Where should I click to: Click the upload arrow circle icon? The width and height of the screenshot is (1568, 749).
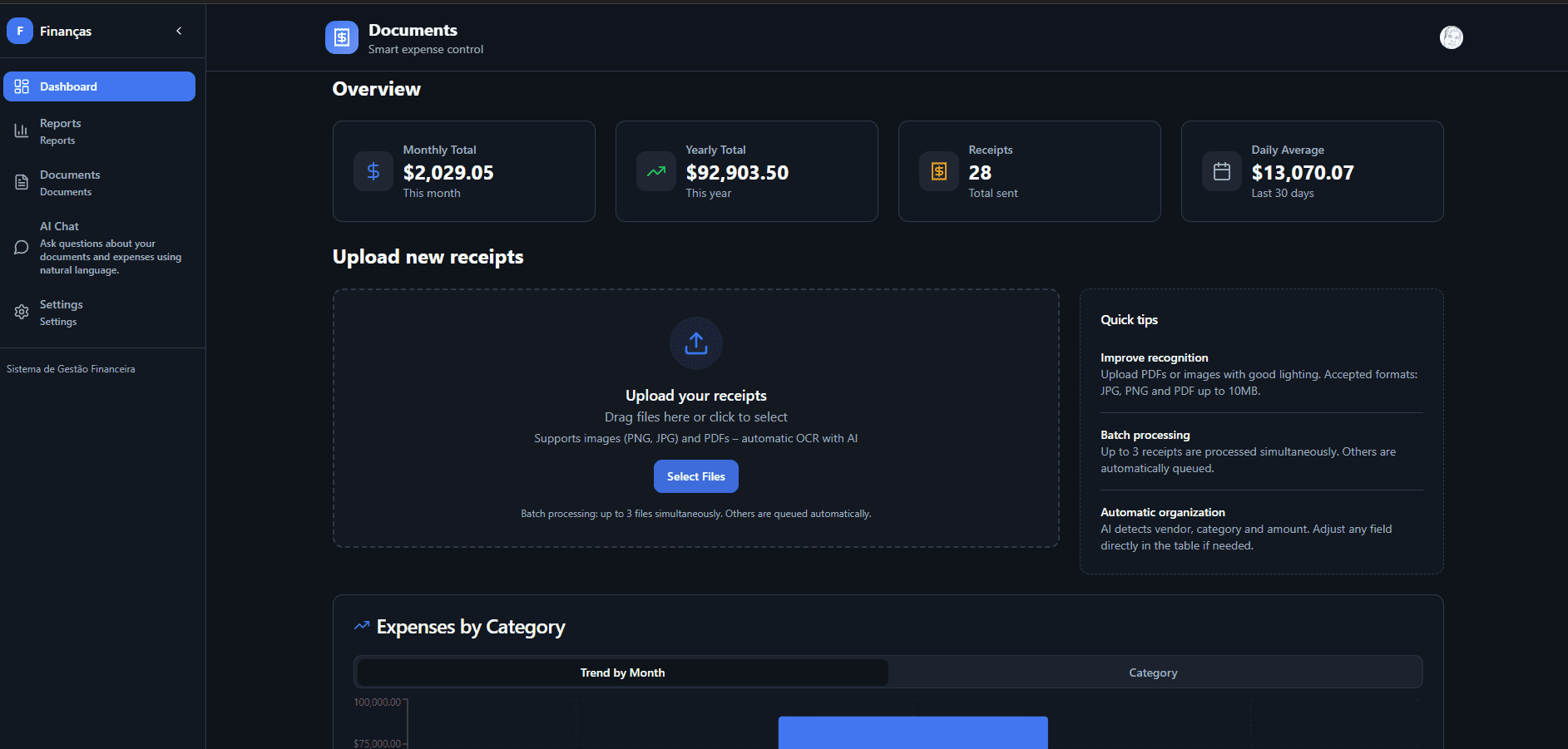[695, 342]
